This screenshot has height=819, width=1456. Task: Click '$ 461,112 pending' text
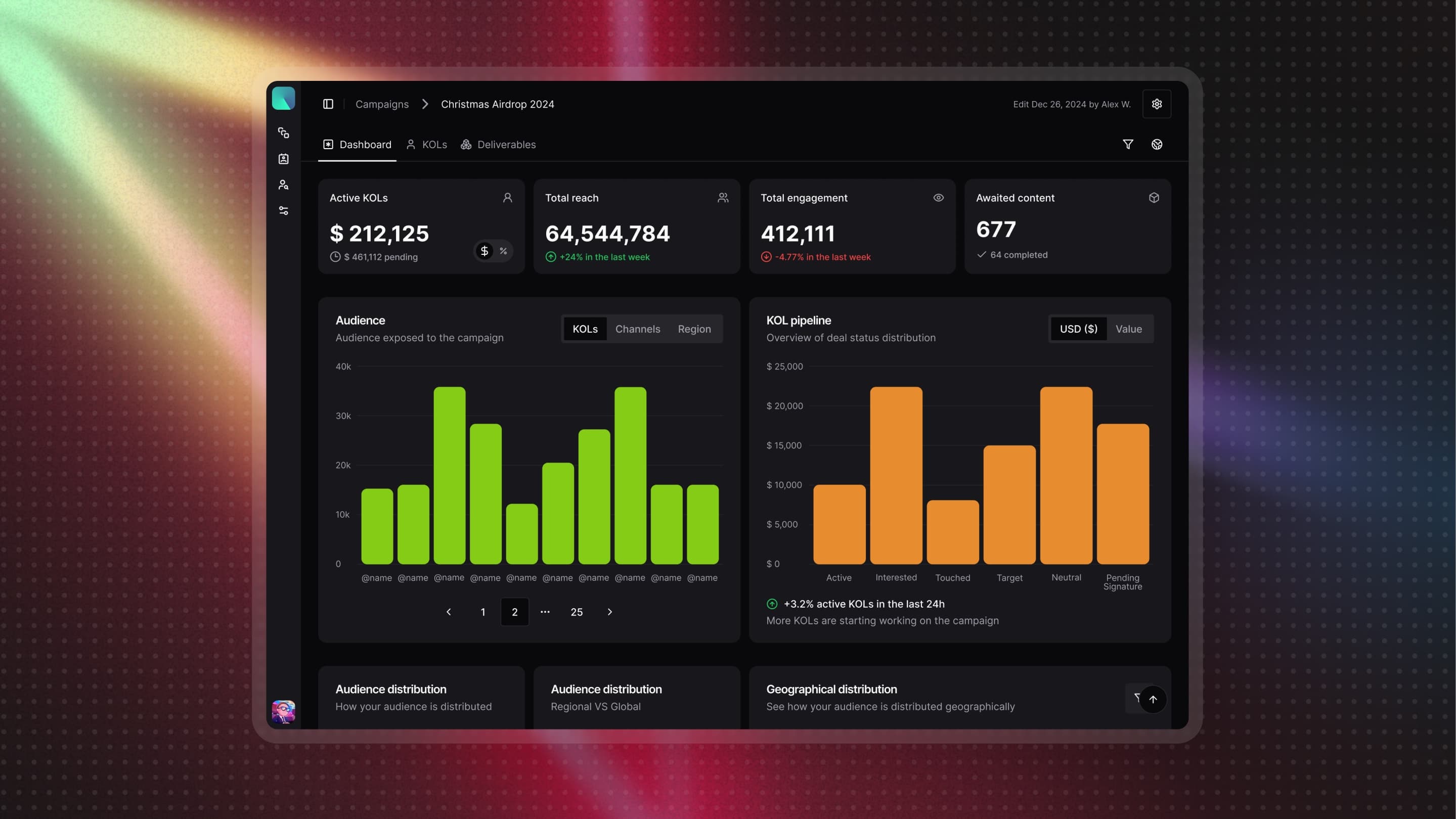pos(381,257)
